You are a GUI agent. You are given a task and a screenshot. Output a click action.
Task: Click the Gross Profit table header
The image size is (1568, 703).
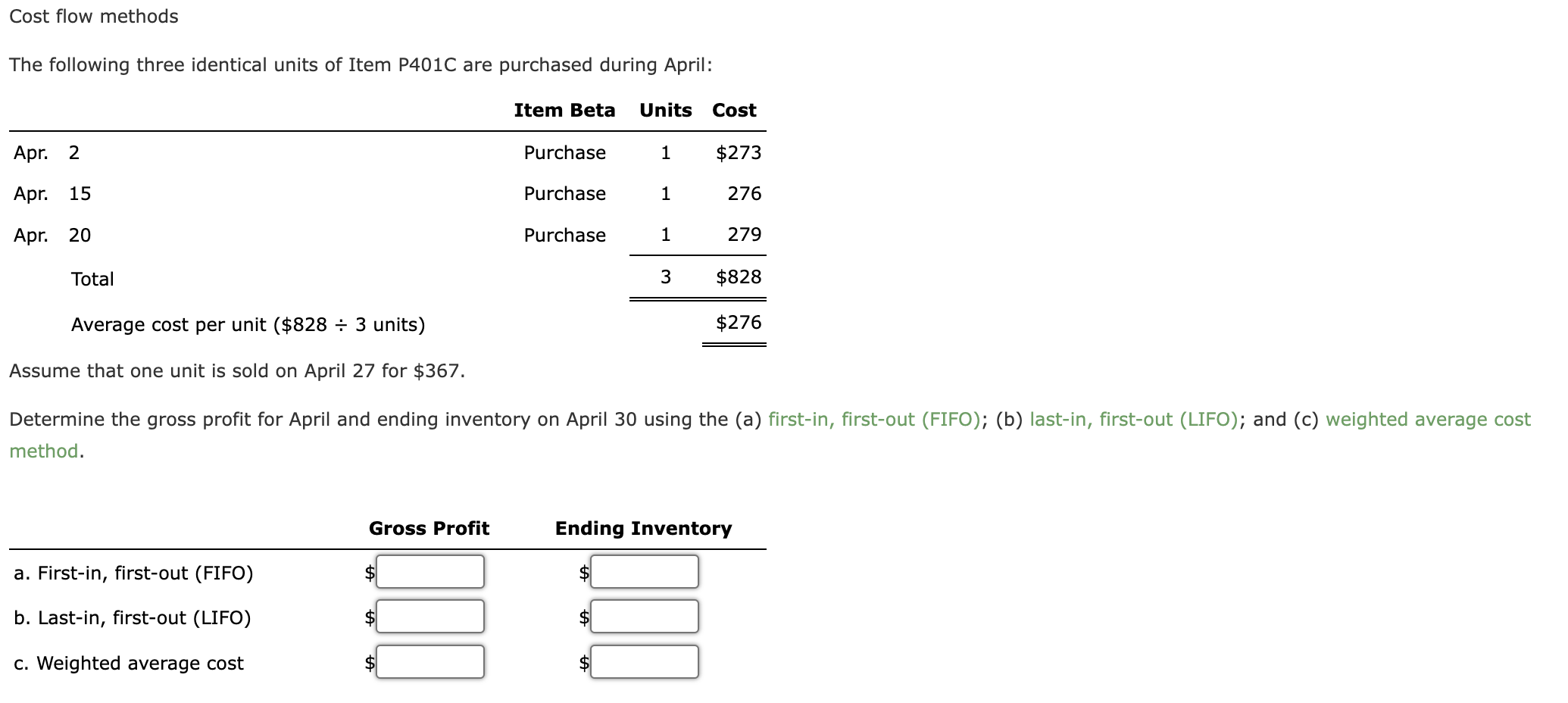pos(429,529)
